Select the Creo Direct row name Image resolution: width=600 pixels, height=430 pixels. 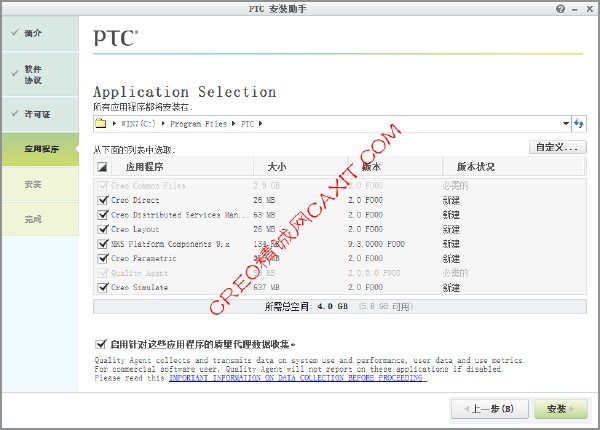point(135,200)
